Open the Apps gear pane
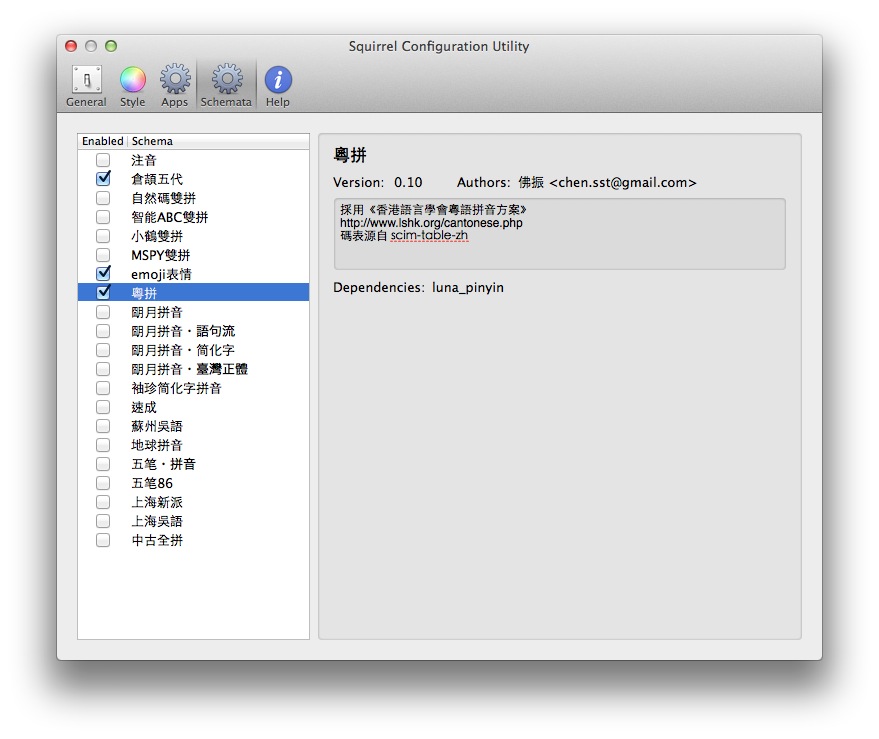879x739 pixels. point(175,85)
